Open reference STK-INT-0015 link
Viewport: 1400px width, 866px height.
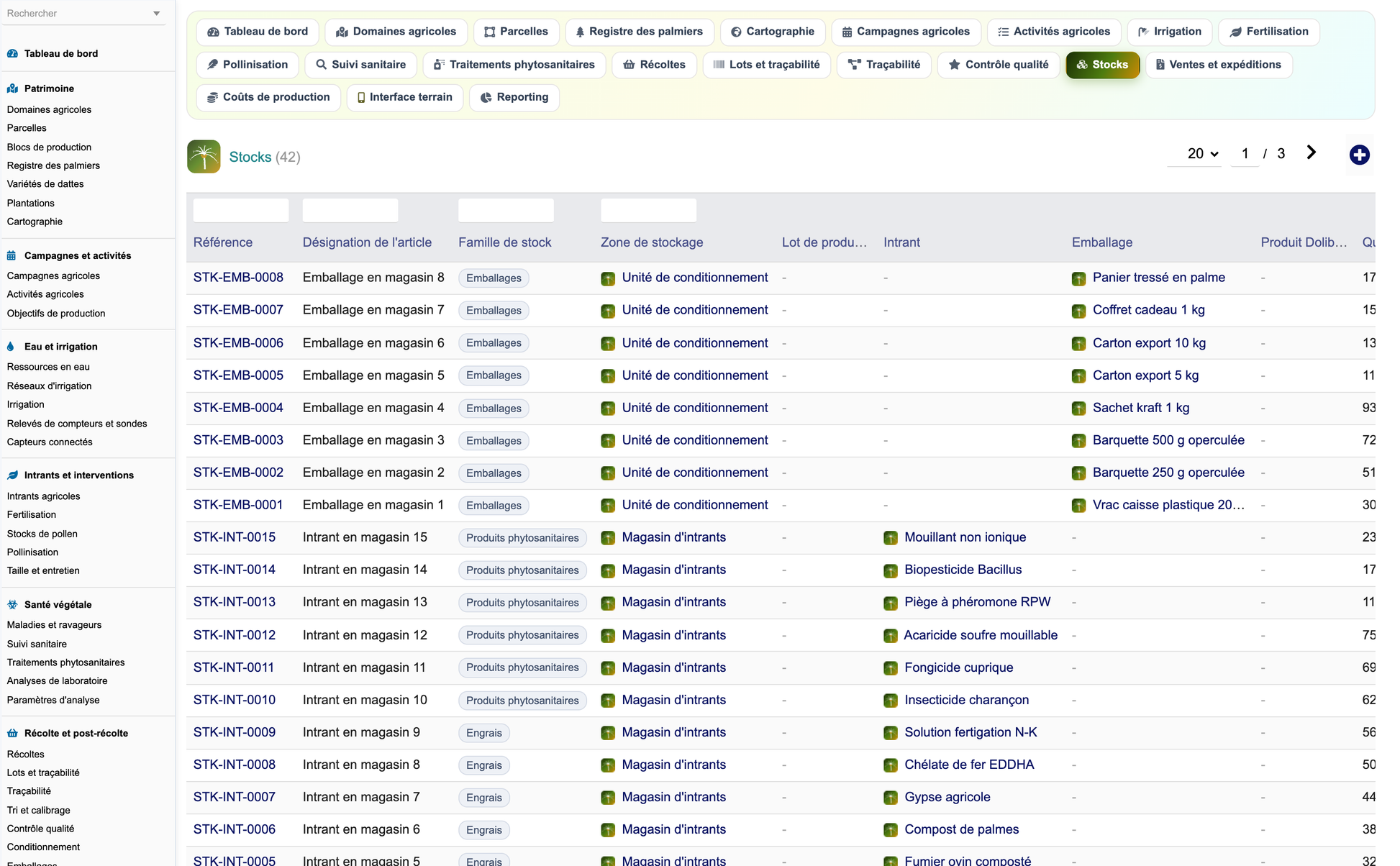pyautogui.click(x=235, y=537)
